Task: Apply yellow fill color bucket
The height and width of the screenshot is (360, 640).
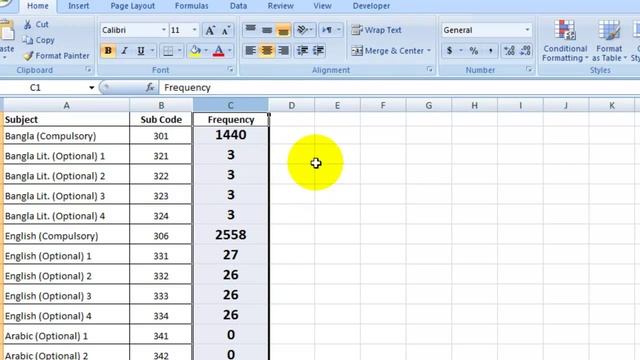Action: [195, 51]
